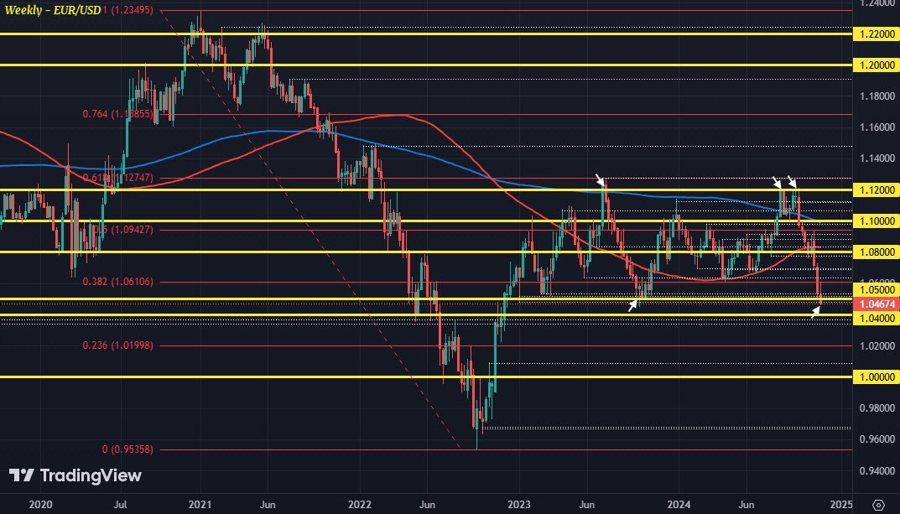Viewport: 900px width, 514px height.
Task: Select the Fib label 0.236 (1.01998)
Action: 118,345
